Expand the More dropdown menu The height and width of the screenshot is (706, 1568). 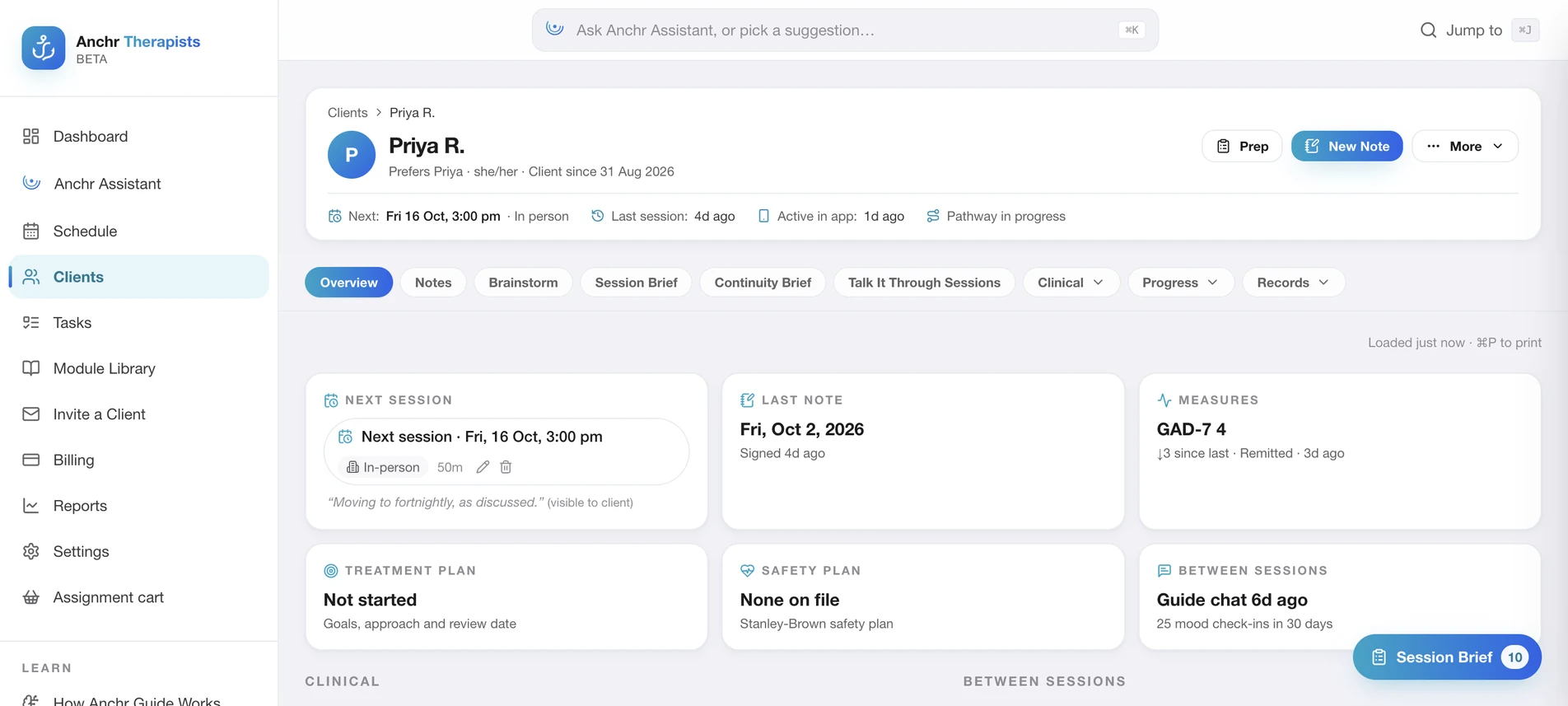click(x=1465, y=146)
